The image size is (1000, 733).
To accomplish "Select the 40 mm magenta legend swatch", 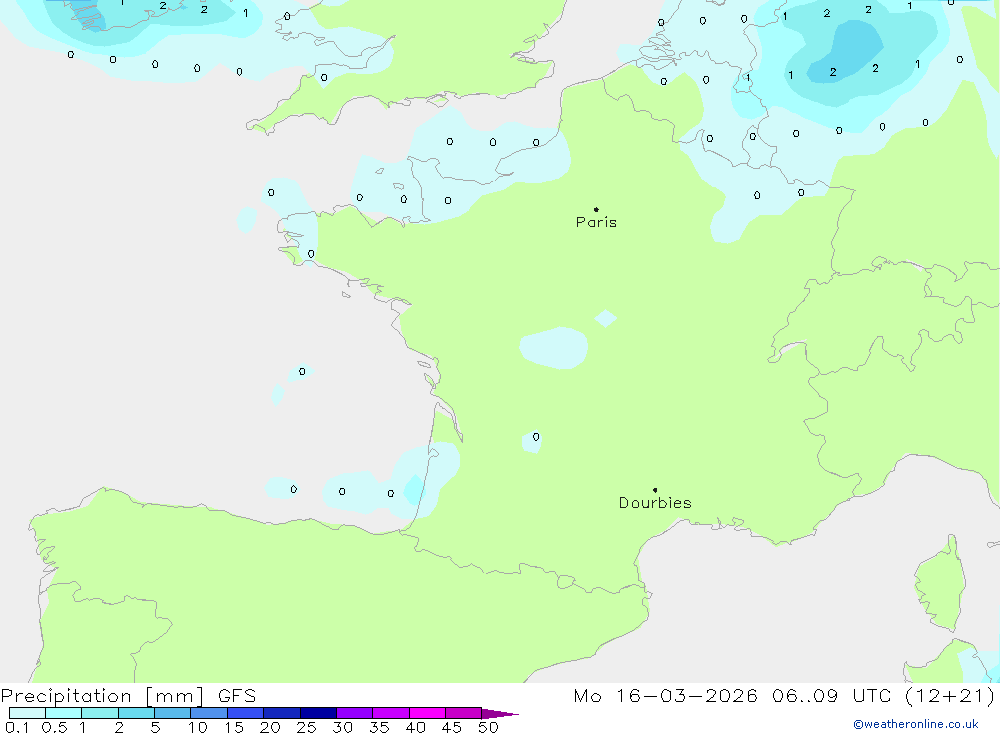I will tap(427, 713).
